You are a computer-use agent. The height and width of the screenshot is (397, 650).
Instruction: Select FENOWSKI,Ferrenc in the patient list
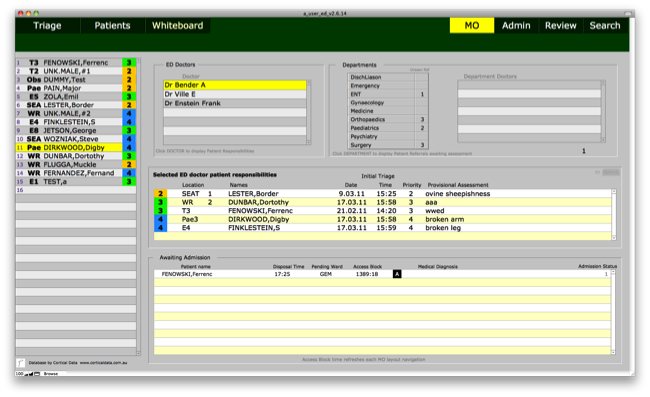76,63
